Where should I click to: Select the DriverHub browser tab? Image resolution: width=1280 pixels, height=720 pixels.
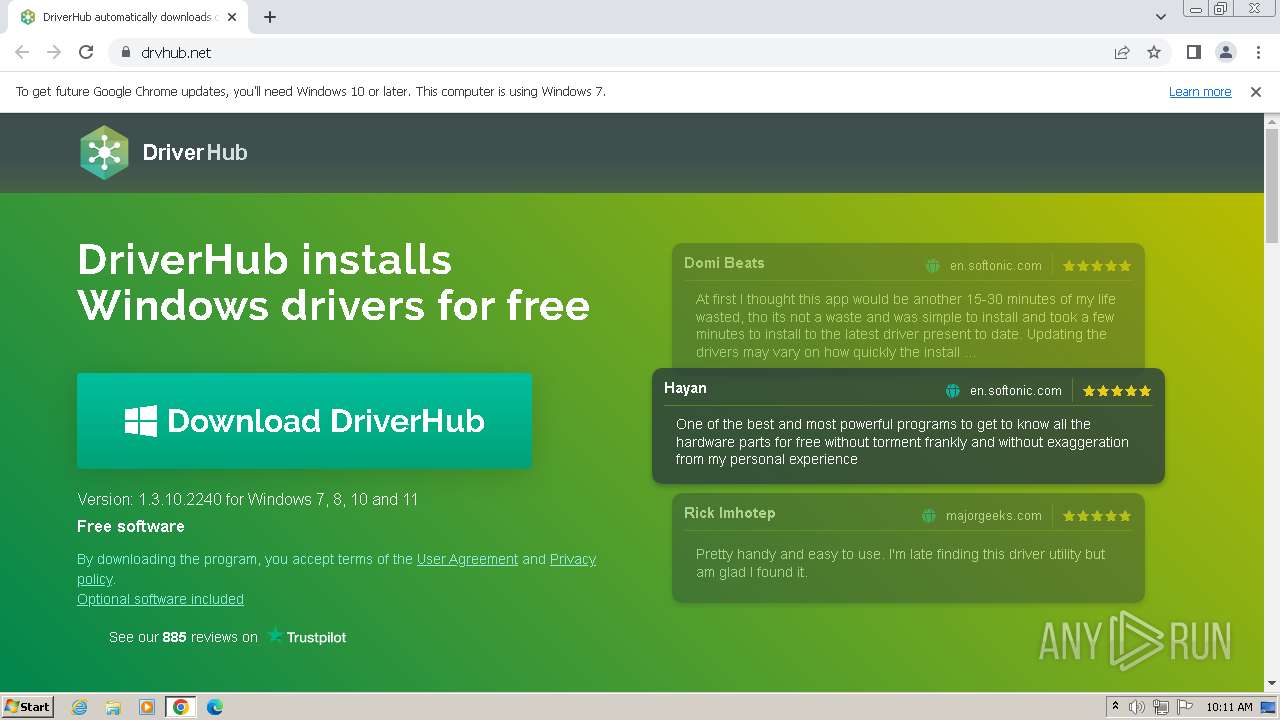pyautogui.click(x=127, y=17)
